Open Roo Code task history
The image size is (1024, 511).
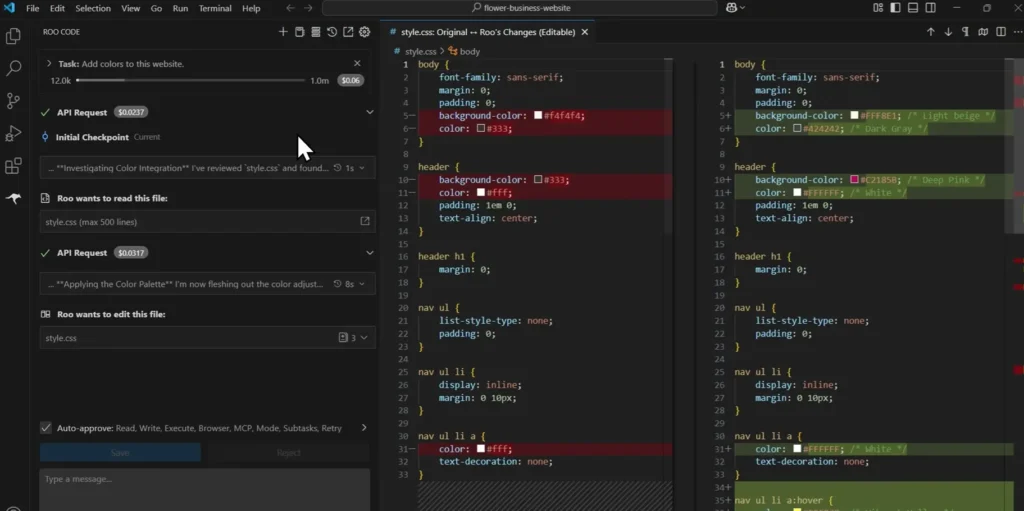332,32
